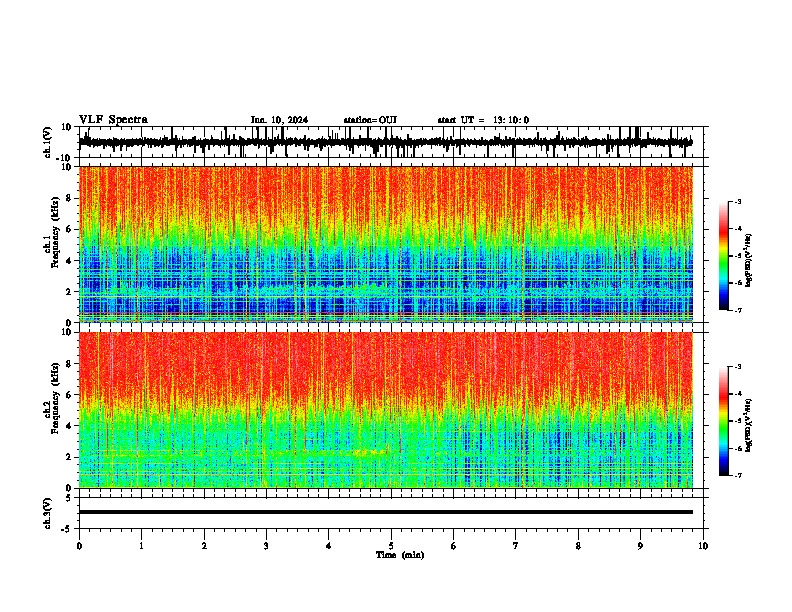Click the "-7" label on ch.1 color scale
The image size is (792, 612).
coord(738,310)
